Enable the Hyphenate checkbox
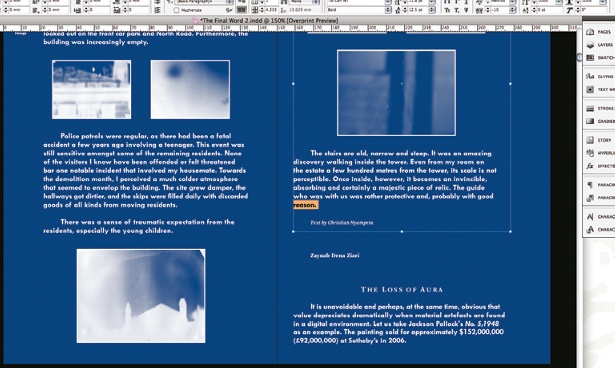The height and width of the screenshot is (368, 615). [177, 10]
